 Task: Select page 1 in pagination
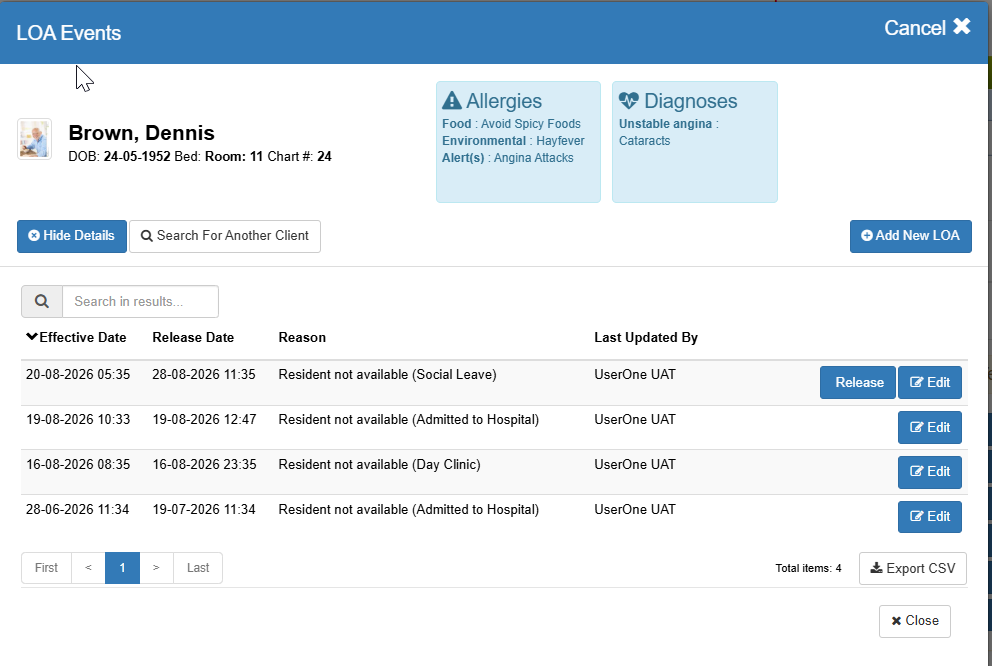[122, 568]
